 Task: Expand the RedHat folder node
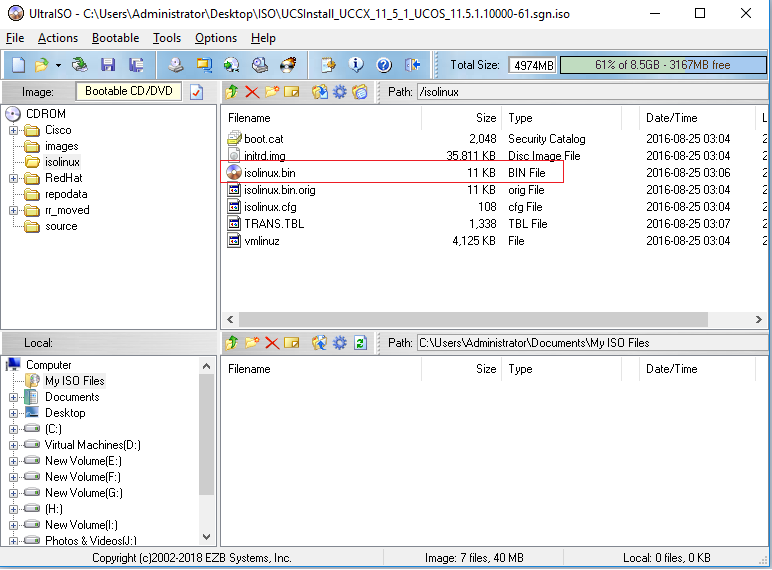[x=13, y=178]
